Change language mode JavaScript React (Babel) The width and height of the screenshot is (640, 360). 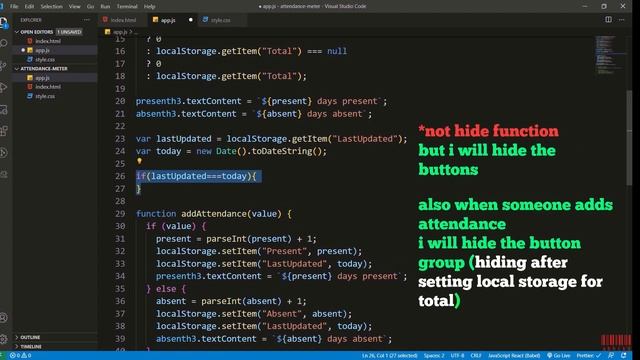tap(514, 356)
